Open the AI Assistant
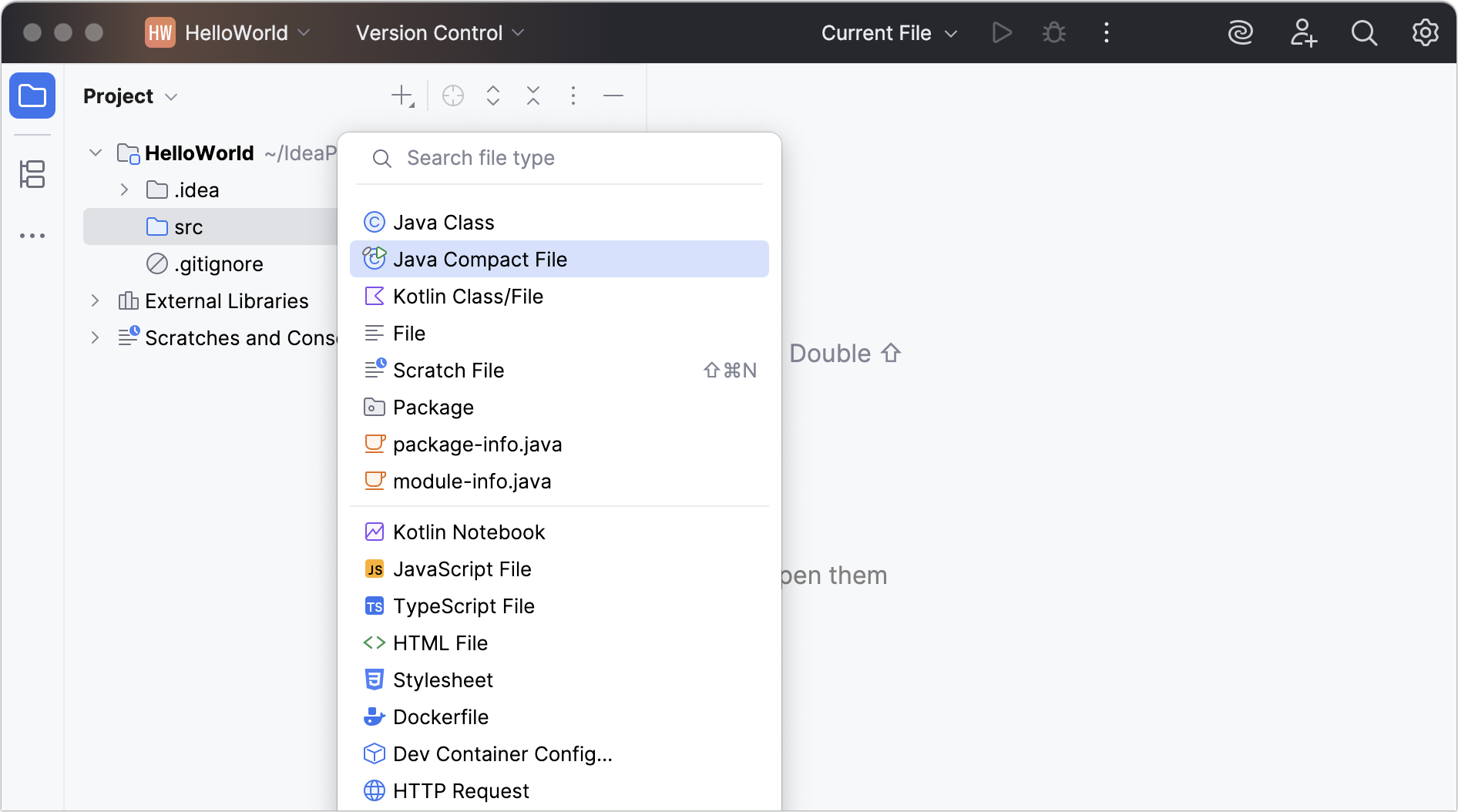The height and width of the screenshot is (812, 1458). pos(1241,32)
